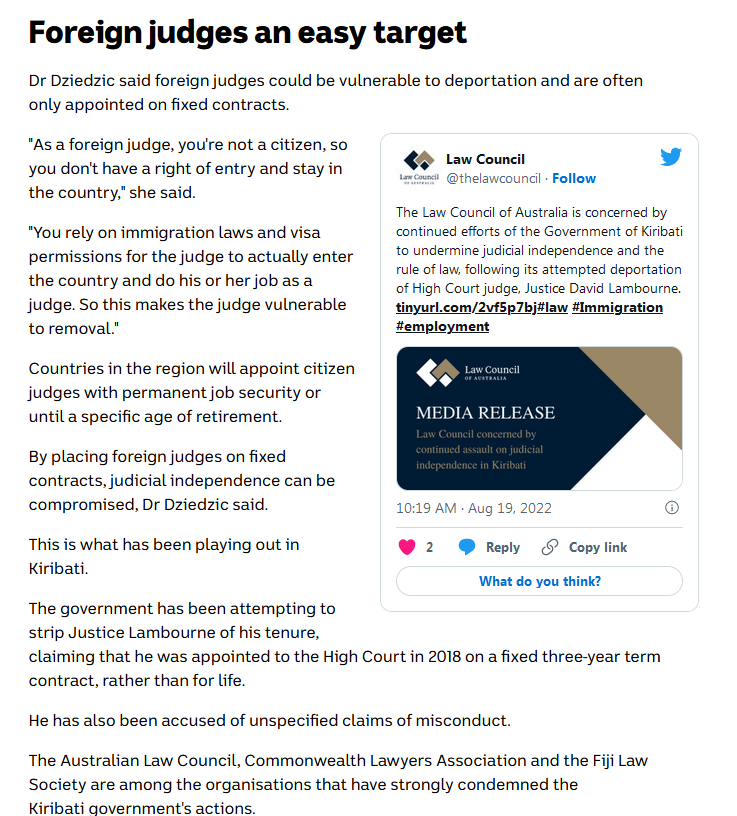The image size is (737, 816).
Task: Select the #Immigration hashtag
Action: point(617,307)
